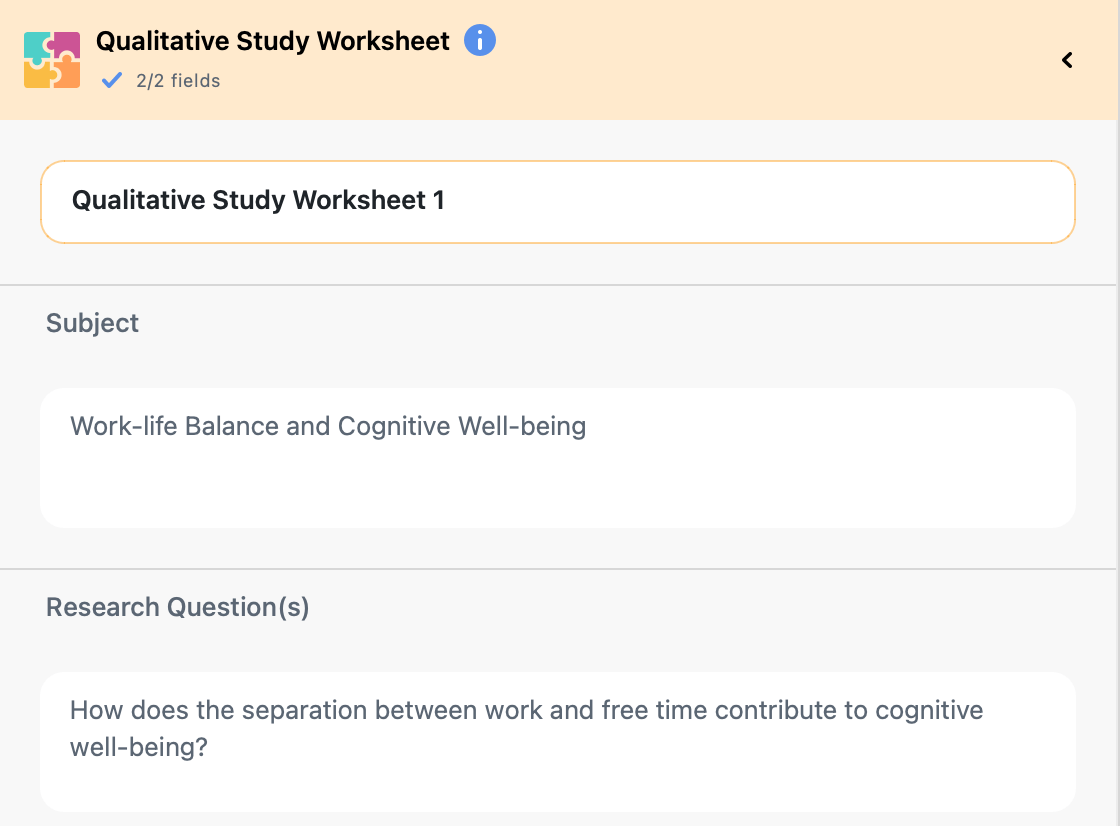Click the number 1 in the worksheet name
This screenshot has height=826, width=1120.
coord(438,201)
